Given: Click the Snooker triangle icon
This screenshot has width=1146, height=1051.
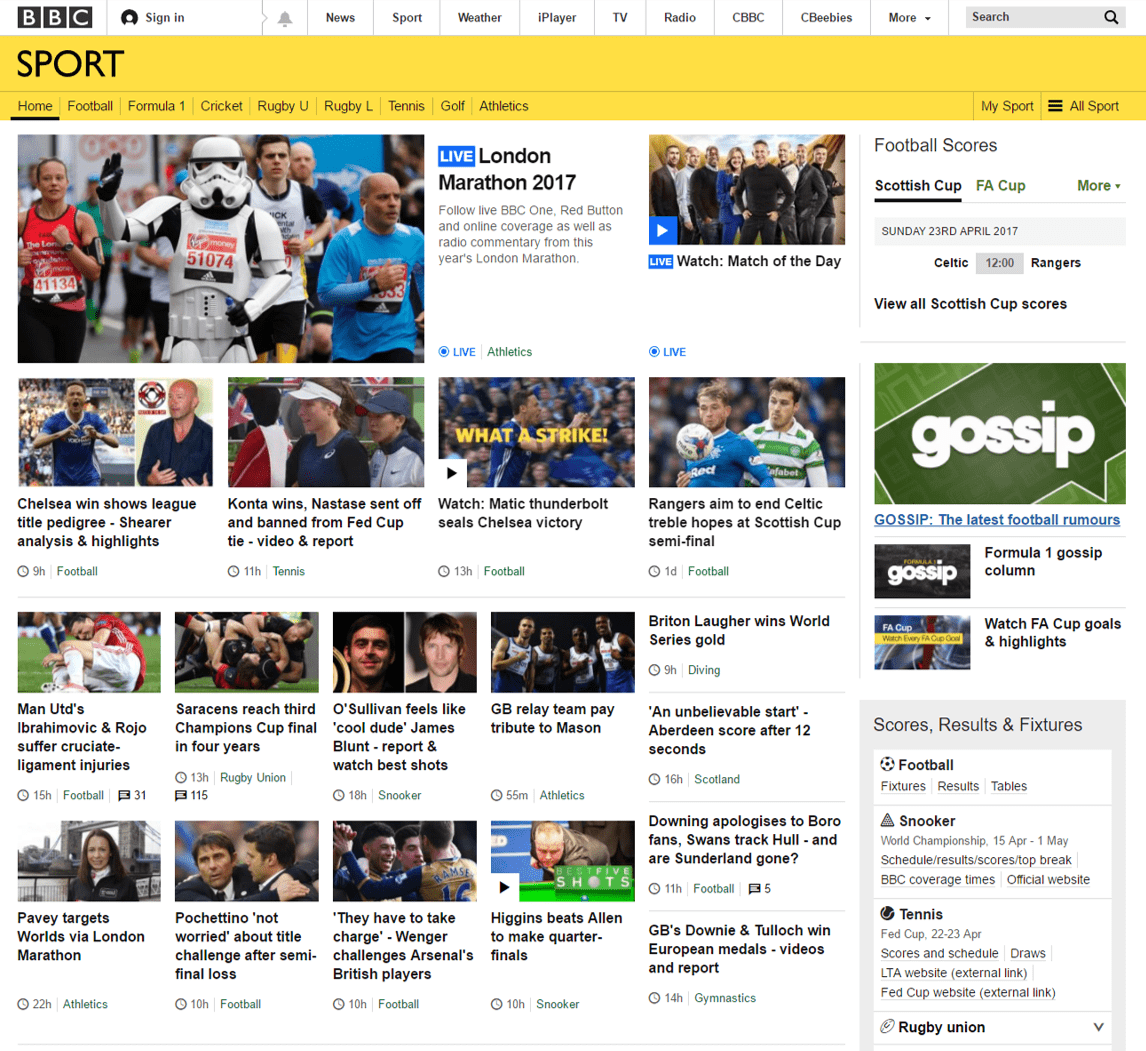Looking at the screenshot, I should click(x=887, y=820).
